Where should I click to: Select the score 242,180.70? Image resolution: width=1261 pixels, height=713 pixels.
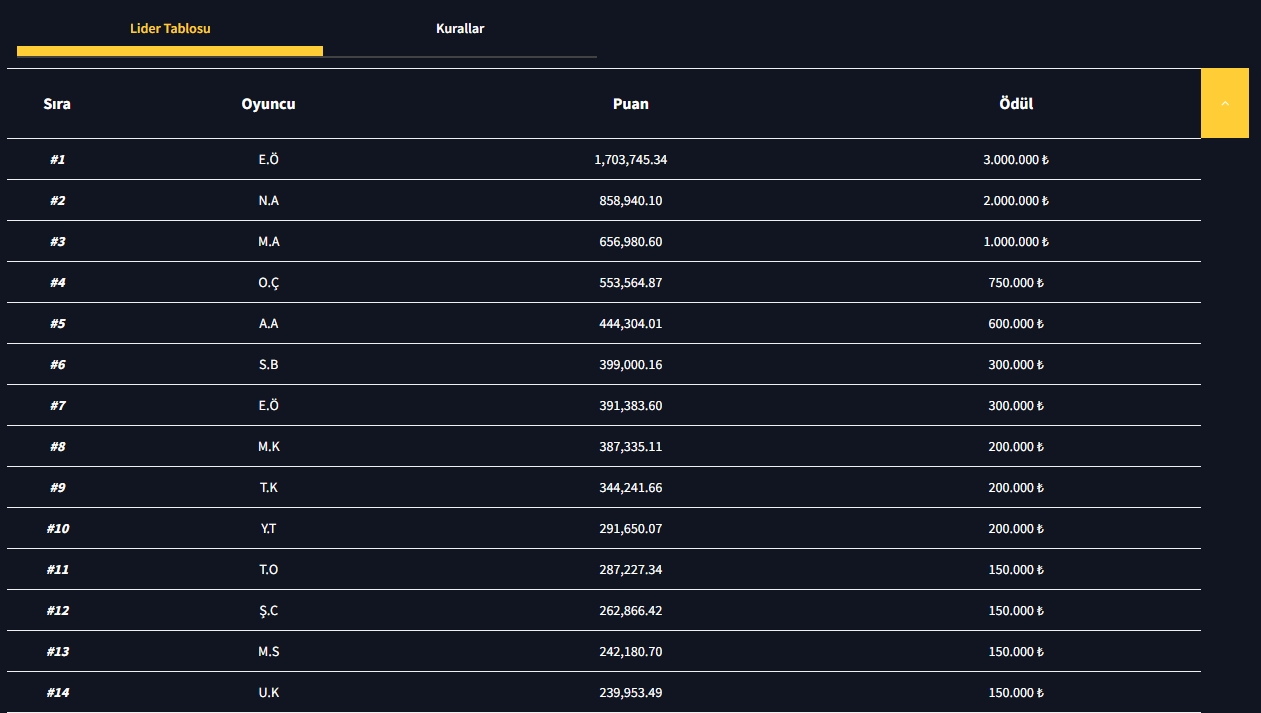pos(630,651)
